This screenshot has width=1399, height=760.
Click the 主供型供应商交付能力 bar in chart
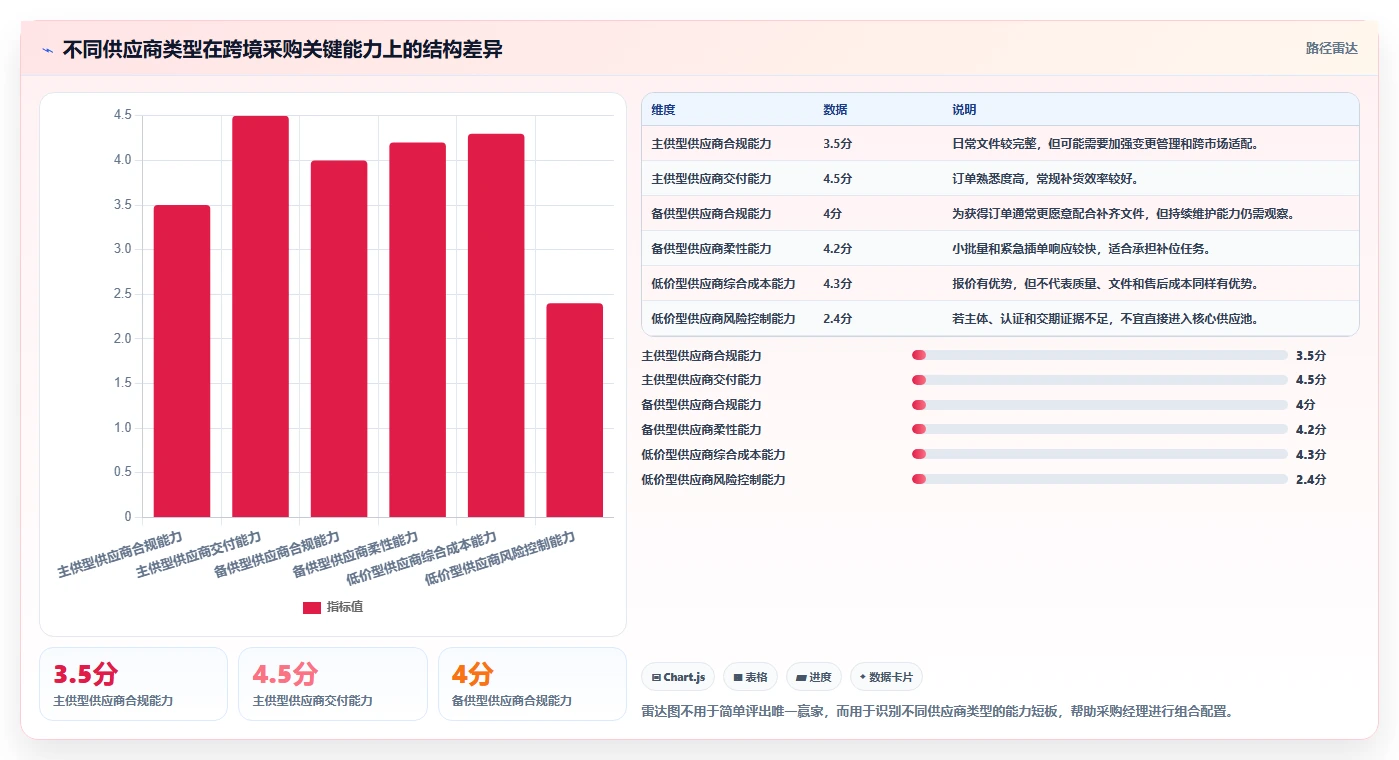(x=260, y=316)
